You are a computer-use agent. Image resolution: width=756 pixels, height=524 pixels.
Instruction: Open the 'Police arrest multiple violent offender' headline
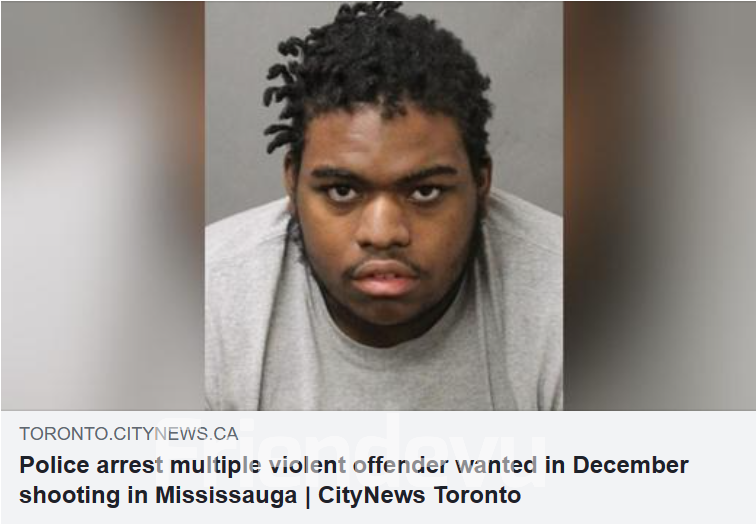pyautogui.click(x=353, y=480)
